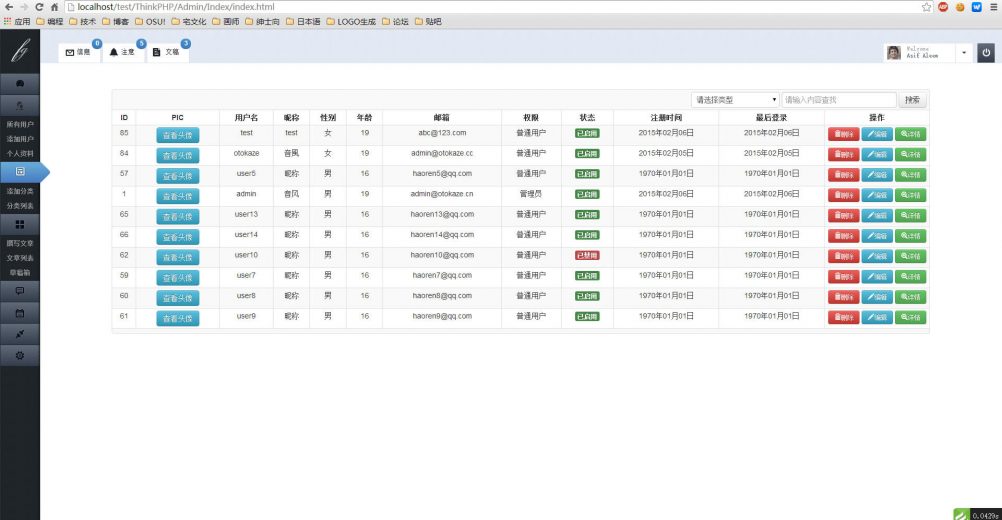Click the star bookmark icon in the address bar
1002x520 pixels.
point(927,7)
